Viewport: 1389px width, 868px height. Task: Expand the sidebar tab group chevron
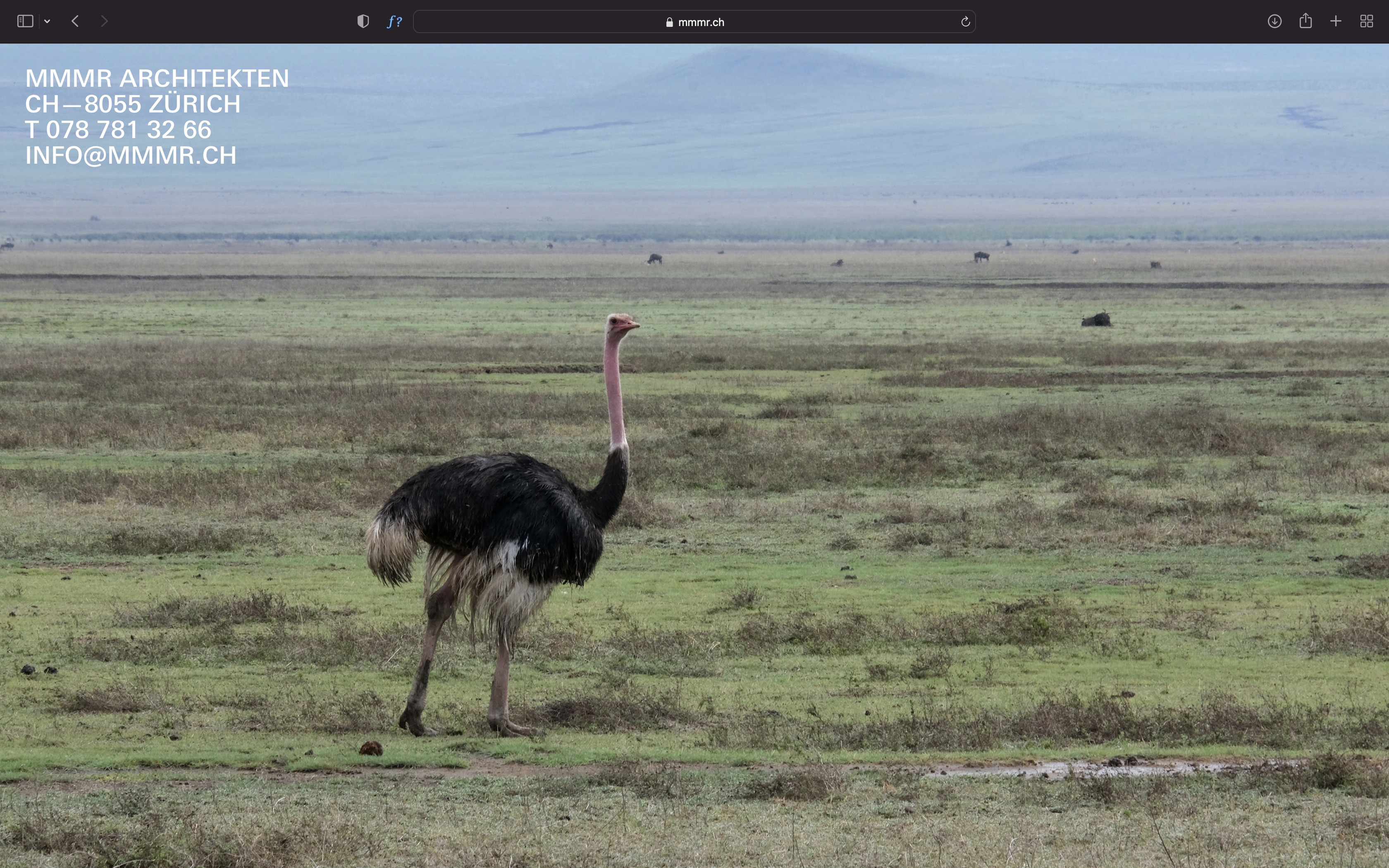pyautogui.click(x=47, y=22)
